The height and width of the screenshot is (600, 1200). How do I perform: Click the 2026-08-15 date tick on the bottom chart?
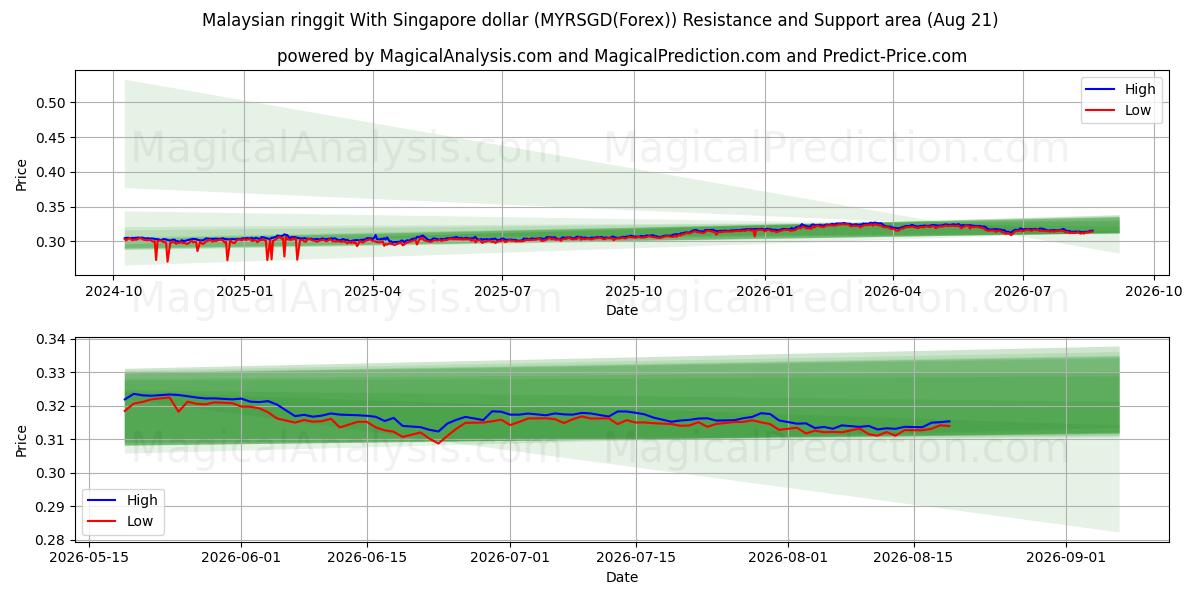coord(914,558)
